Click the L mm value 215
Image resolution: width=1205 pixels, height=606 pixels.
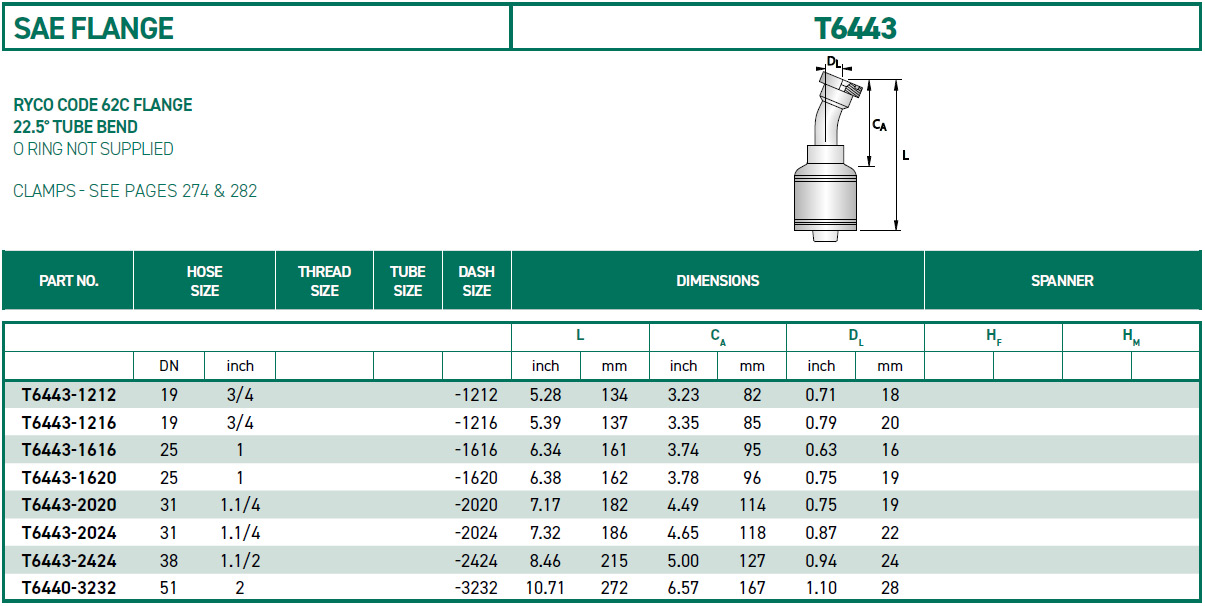coord(614,560)
